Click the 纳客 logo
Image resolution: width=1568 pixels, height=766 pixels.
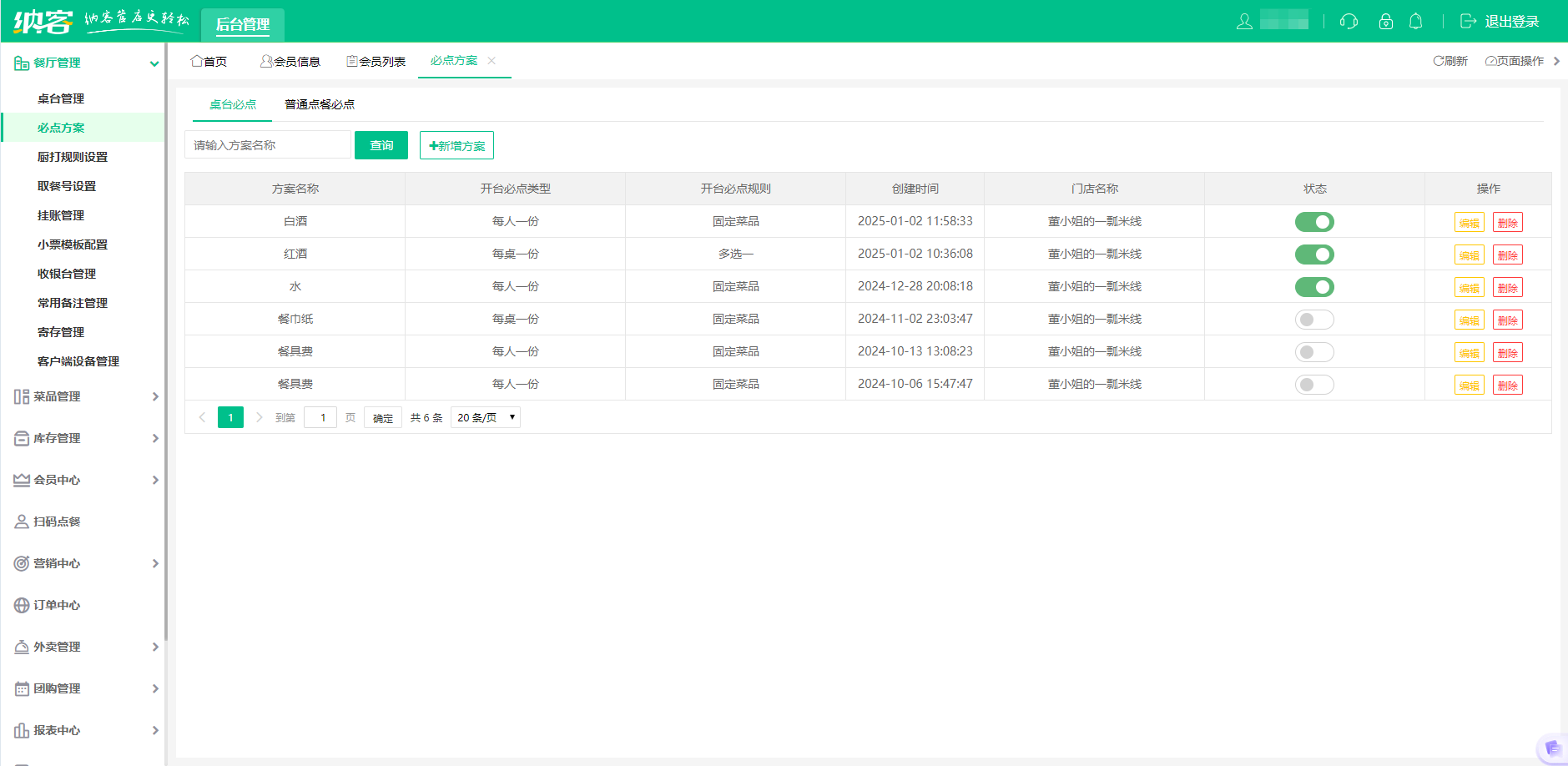tap(43, 21)
